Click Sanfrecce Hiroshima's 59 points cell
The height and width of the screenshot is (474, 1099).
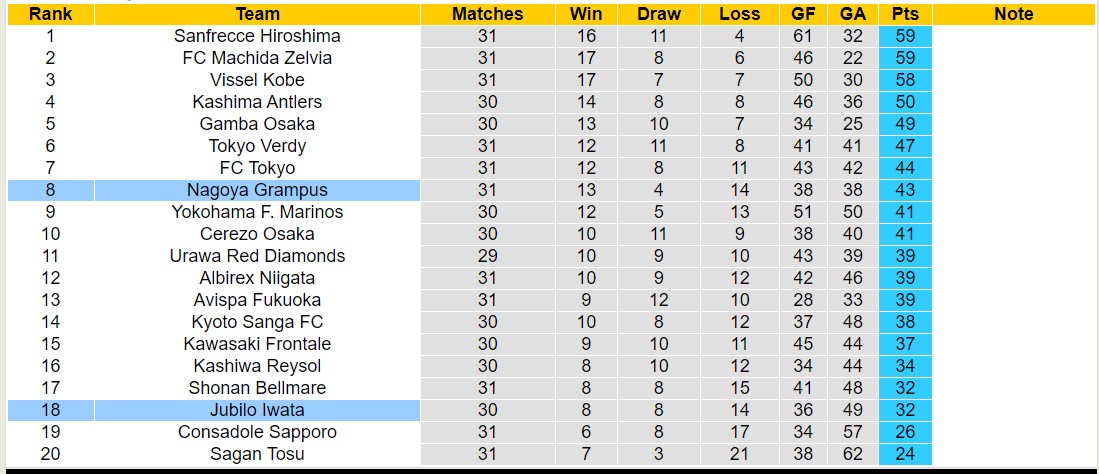tap(907, 36)
